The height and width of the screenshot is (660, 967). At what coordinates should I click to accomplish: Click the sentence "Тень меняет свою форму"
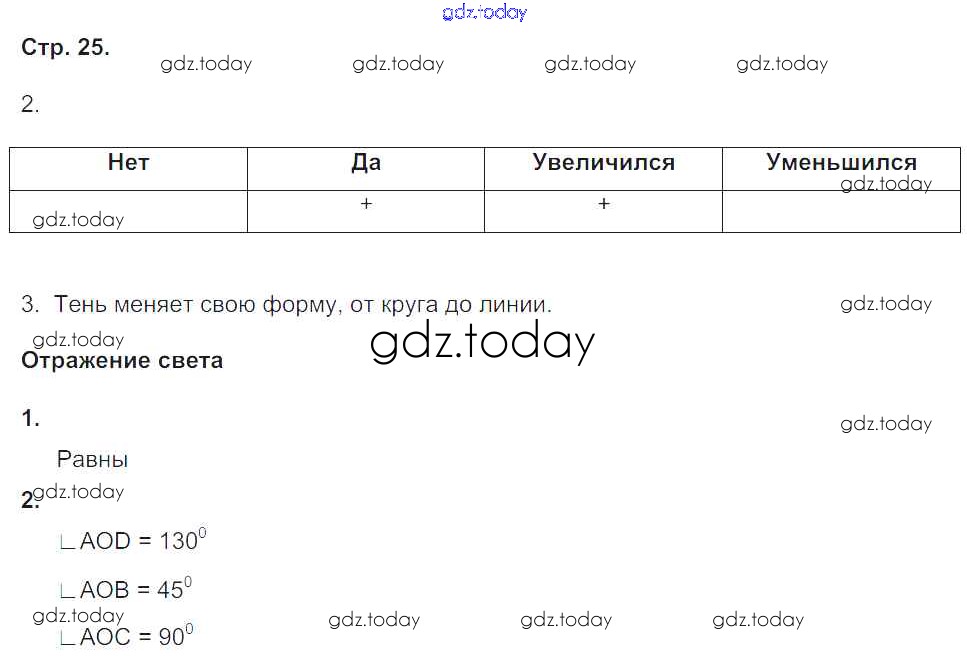[302, 304]
